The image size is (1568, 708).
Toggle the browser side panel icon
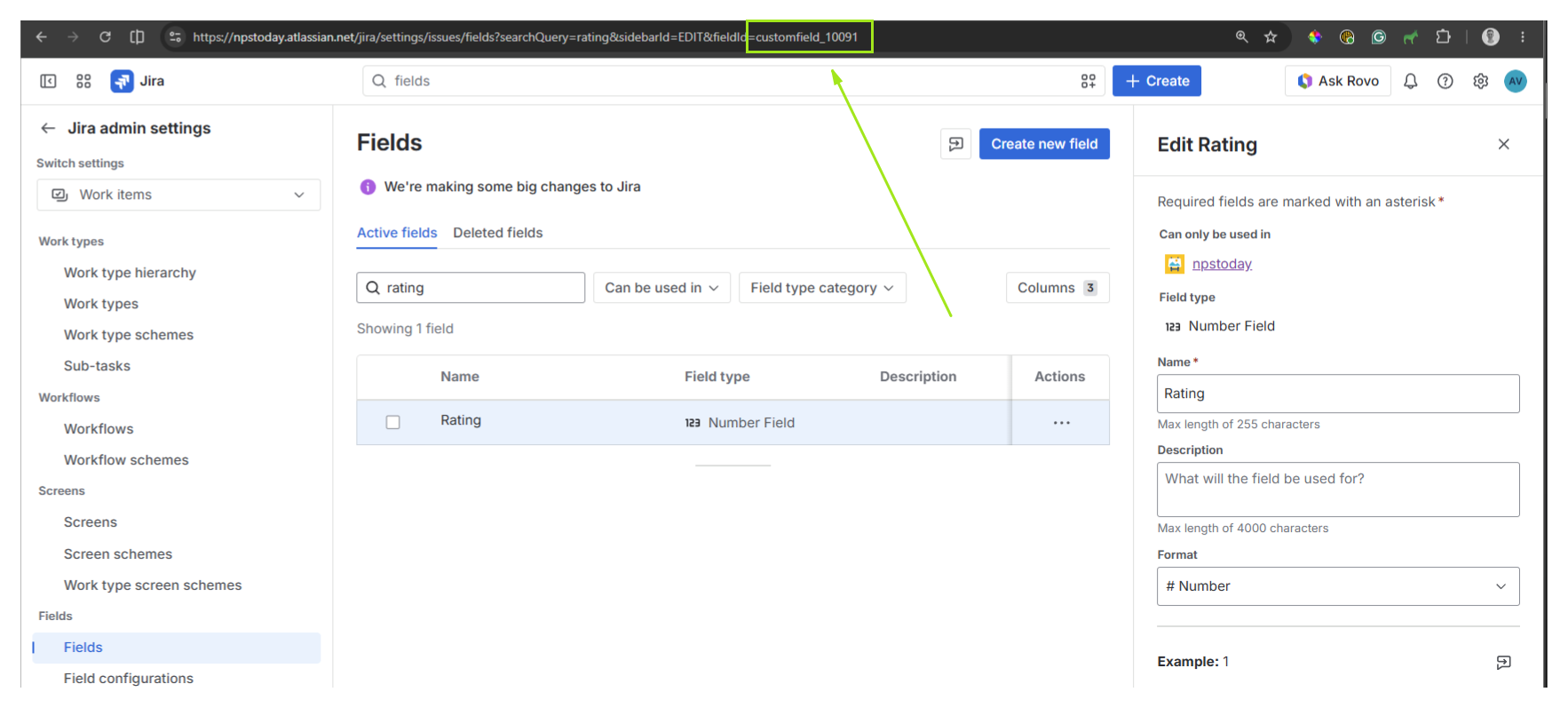click(137, 36)
